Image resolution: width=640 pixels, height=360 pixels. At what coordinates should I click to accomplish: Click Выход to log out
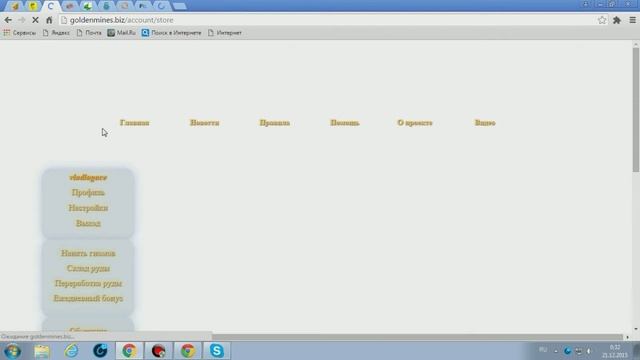[88, 223]
